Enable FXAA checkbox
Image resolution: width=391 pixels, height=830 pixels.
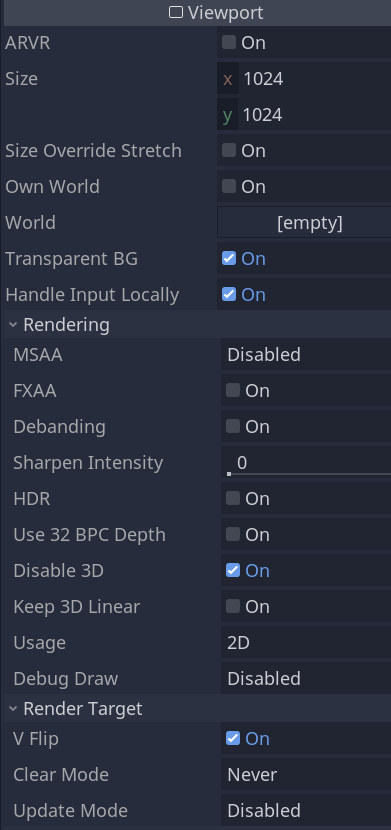[x=233, y=391]
